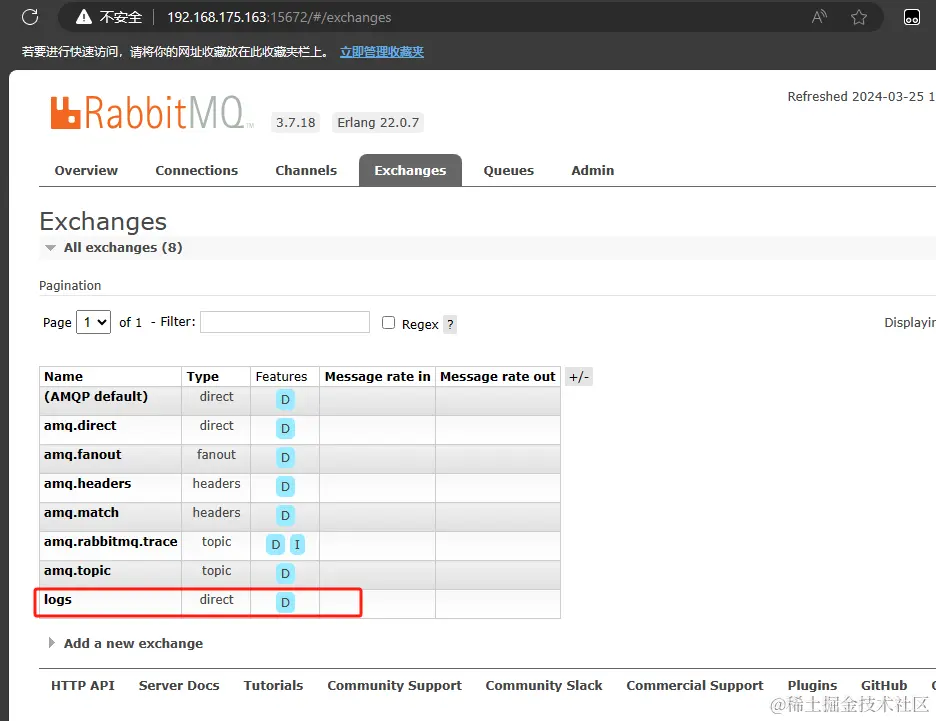This screenshot has height=721, width=936.
Task: Add the page to favorites with the star icon
Action: click(859, 17)
